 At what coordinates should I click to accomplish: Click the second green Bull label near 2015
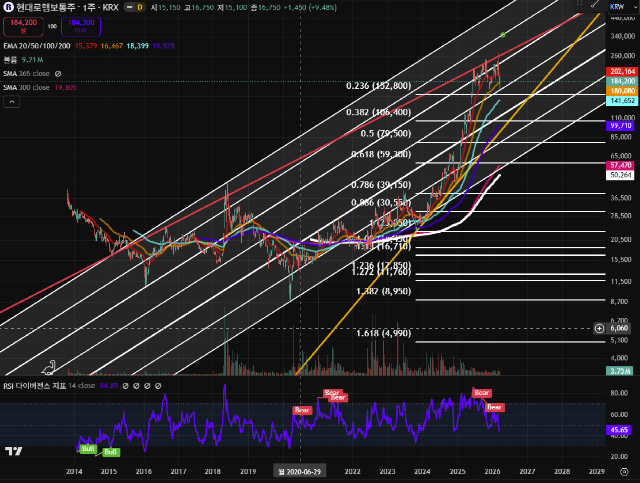[x=110, y=452]
